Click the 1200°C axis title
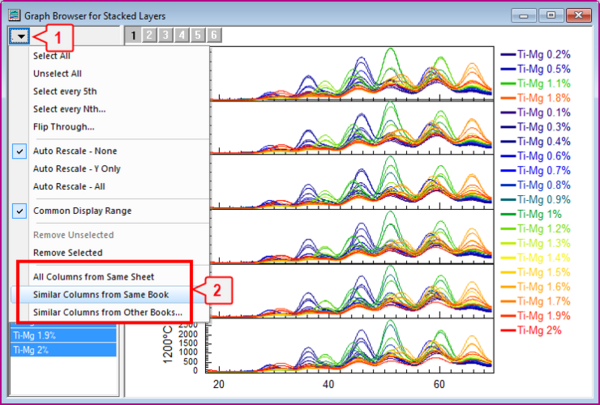Image resolution: width=600 pixels, height=405 pixels. [x=168, y=345]
